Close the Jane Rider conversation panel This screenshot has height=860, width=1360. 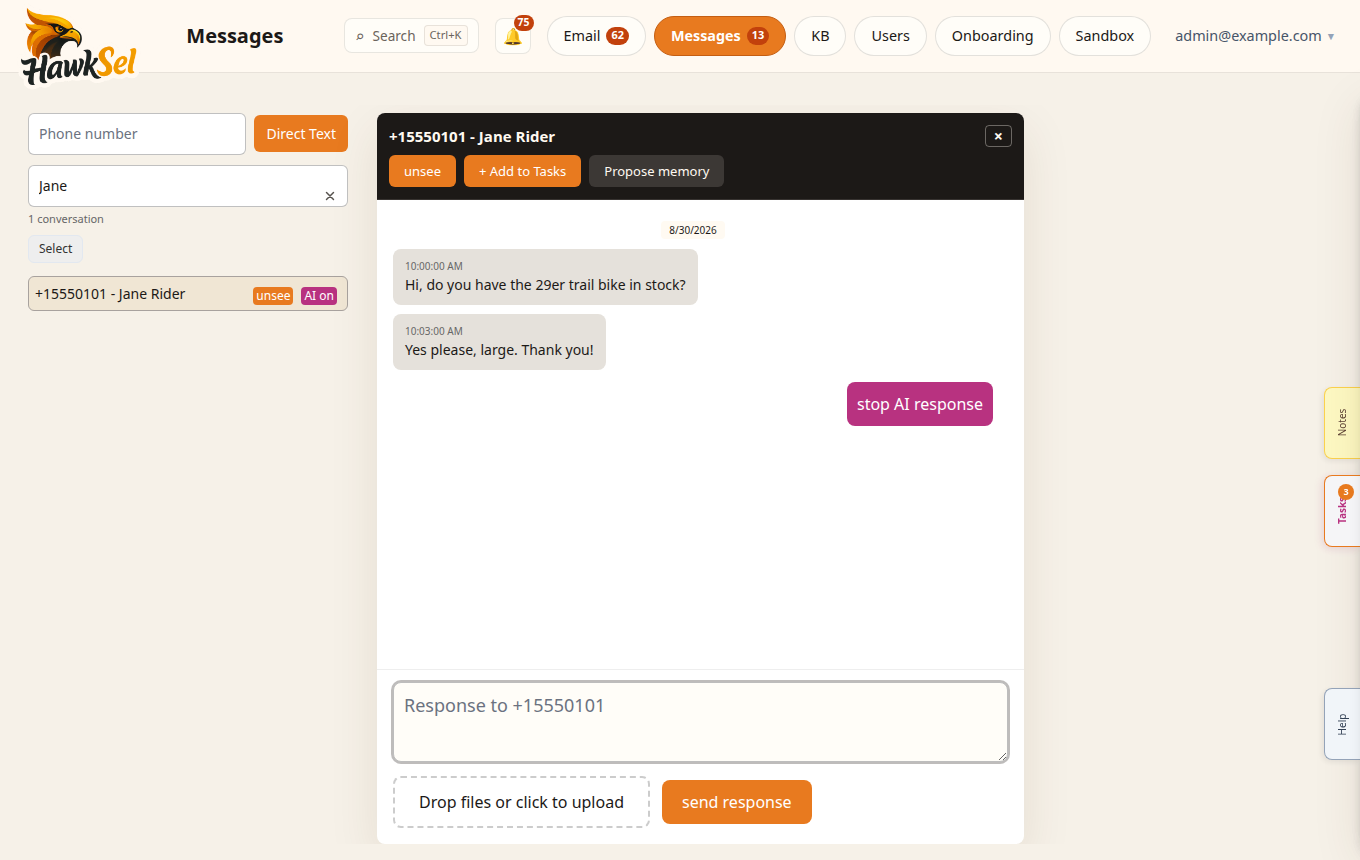click(x=998, y=136)
